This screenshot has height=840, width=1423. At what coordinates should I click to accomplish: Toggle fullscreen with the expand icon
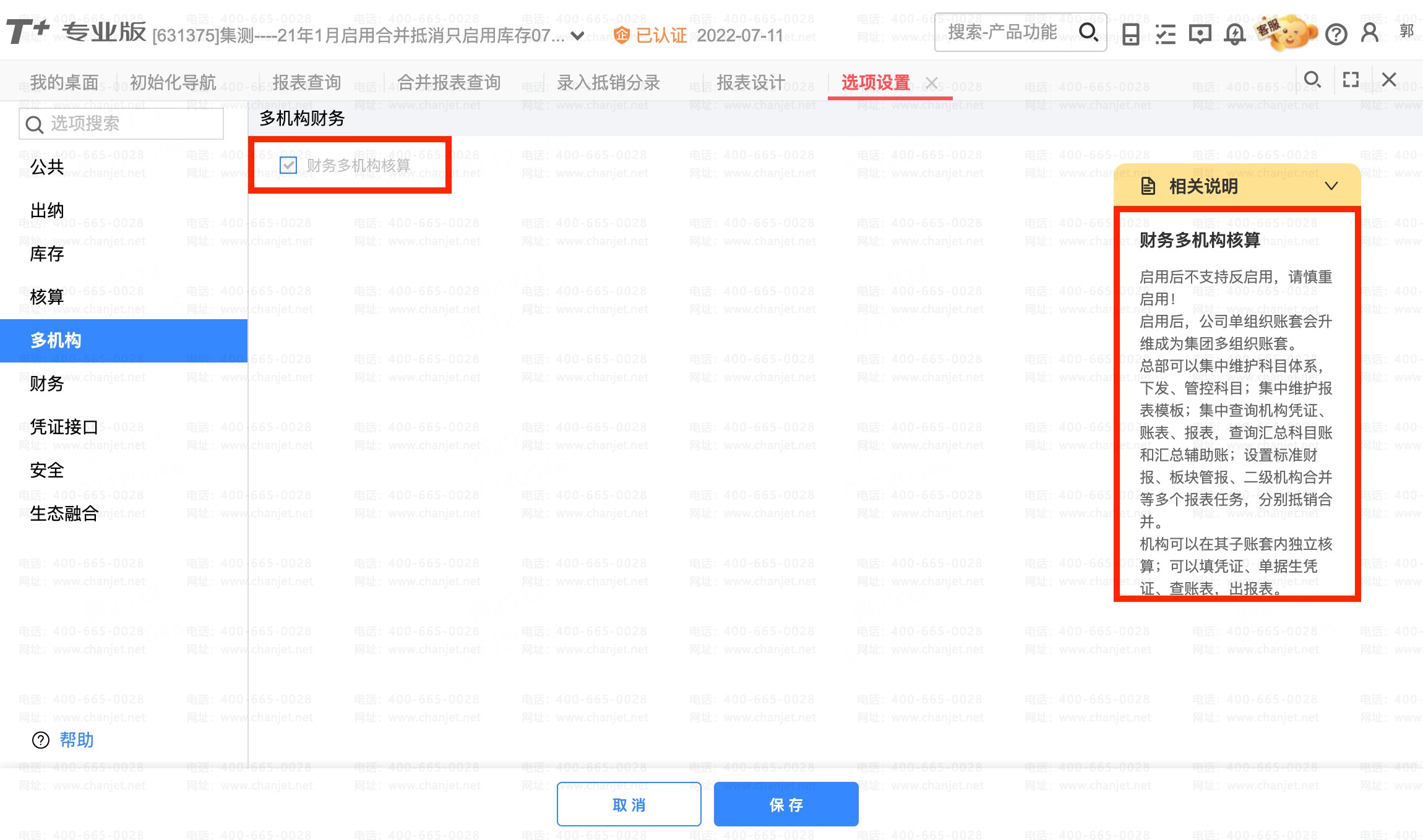[x=1351, y=80]
